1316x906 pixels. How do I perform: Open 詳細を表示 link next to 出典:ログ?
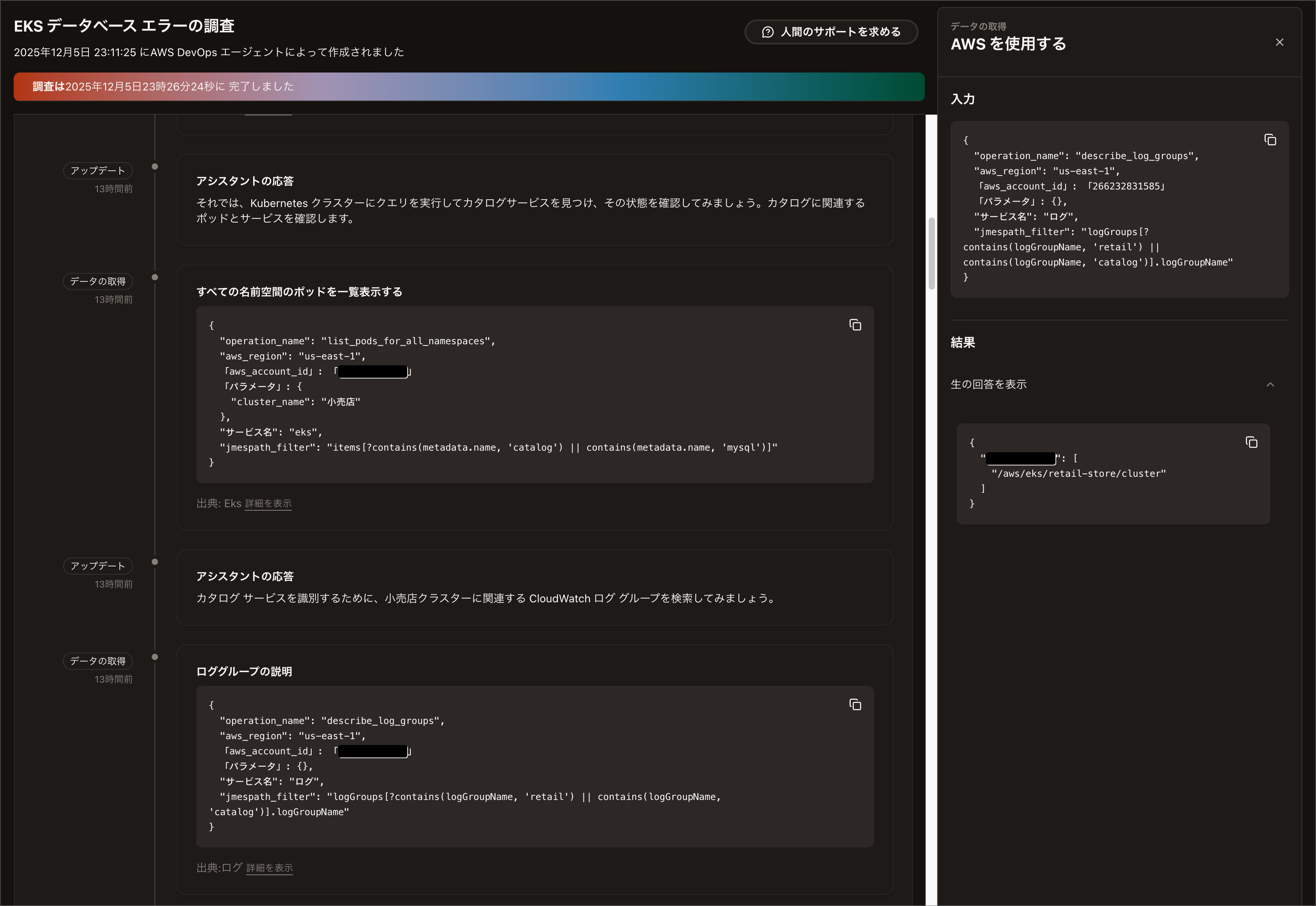(x=269, y=868)
